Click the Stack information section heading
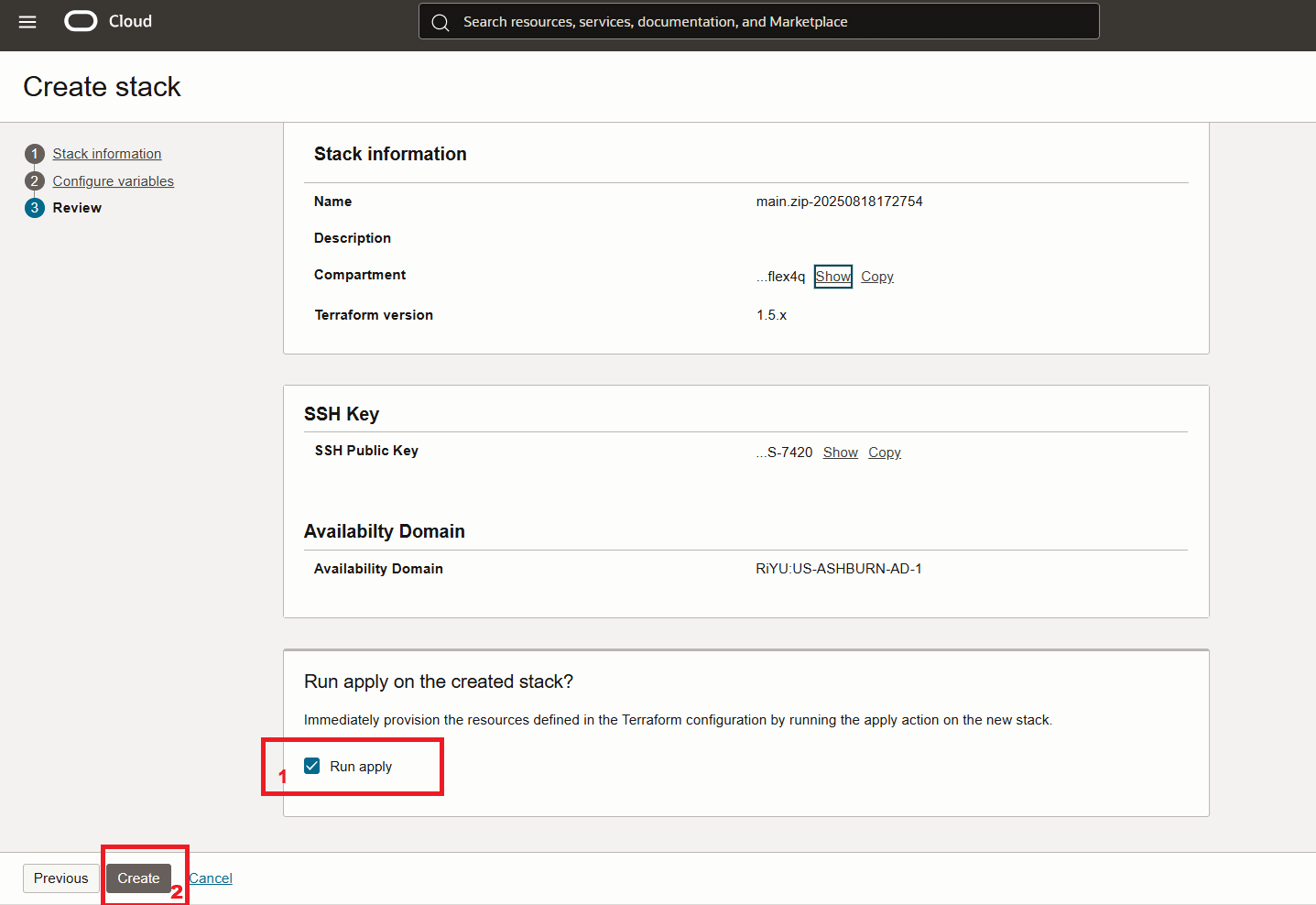 390,154
